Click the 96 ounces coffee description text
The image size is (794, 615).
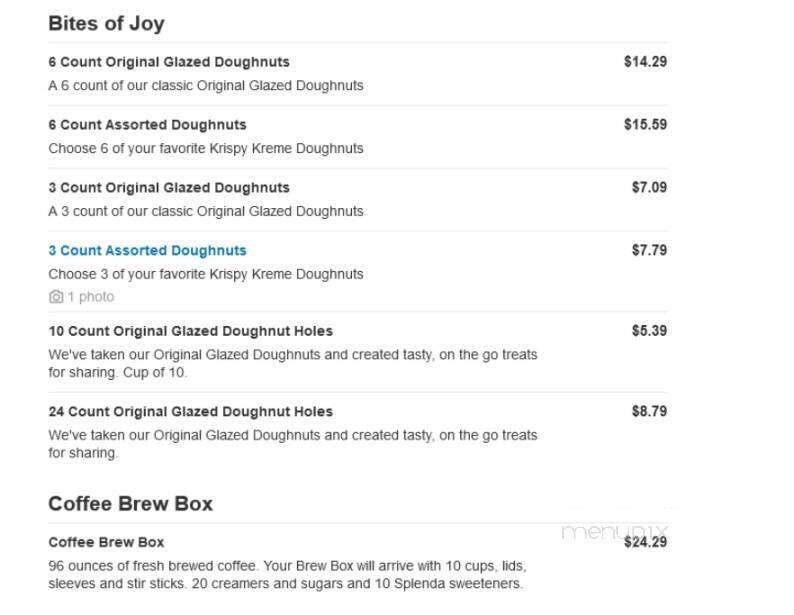(286, 575)
